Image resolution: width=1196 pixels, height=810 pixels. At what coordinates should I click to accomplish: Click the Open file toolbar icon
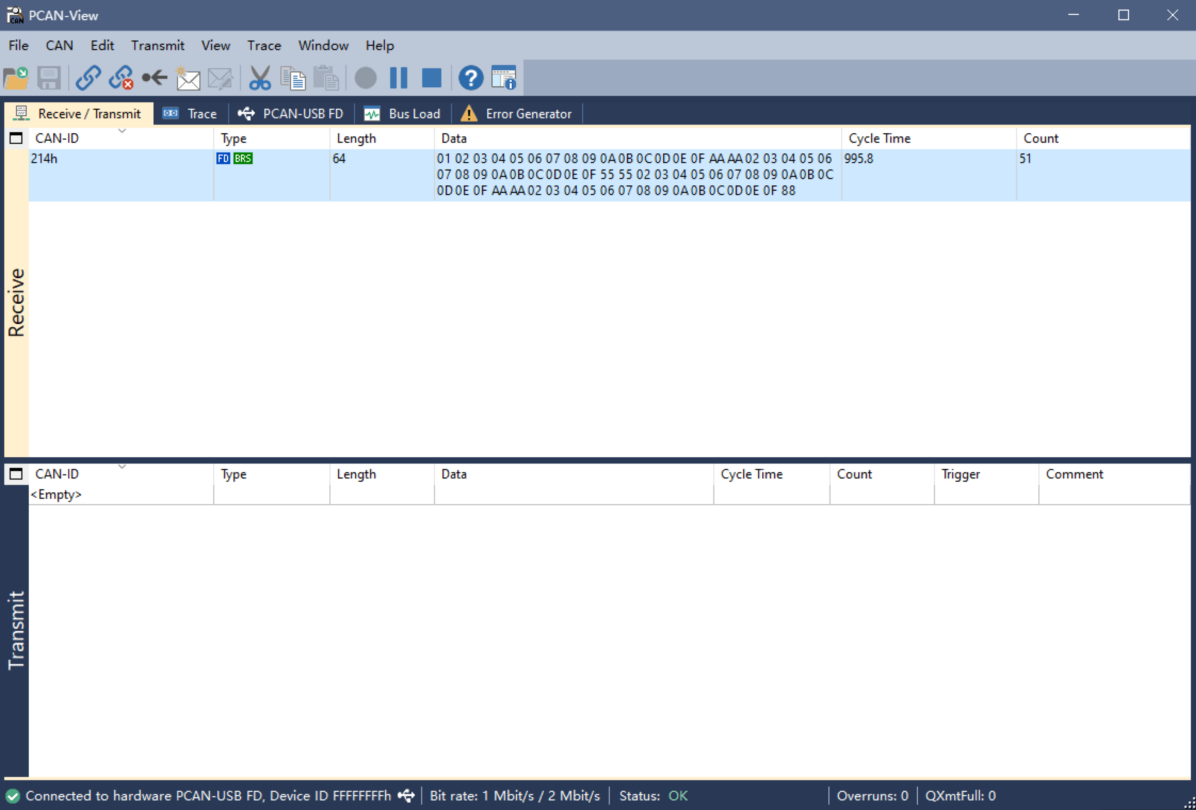point(16,78)
